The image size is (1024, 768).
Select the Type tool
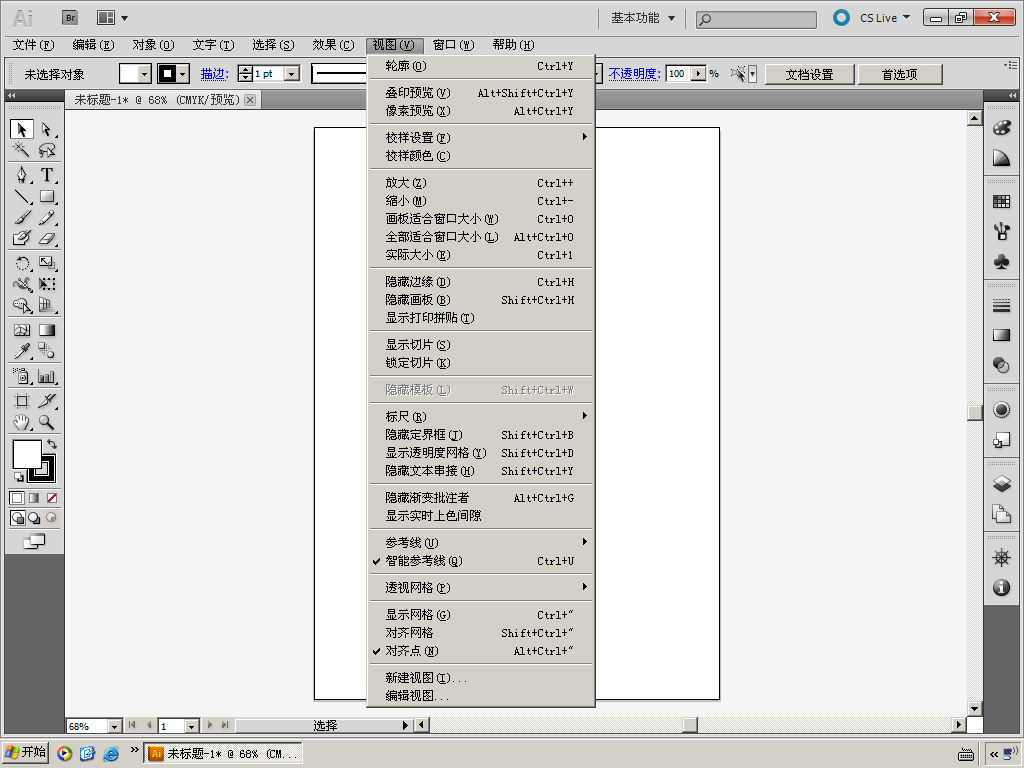click(46, 175)
